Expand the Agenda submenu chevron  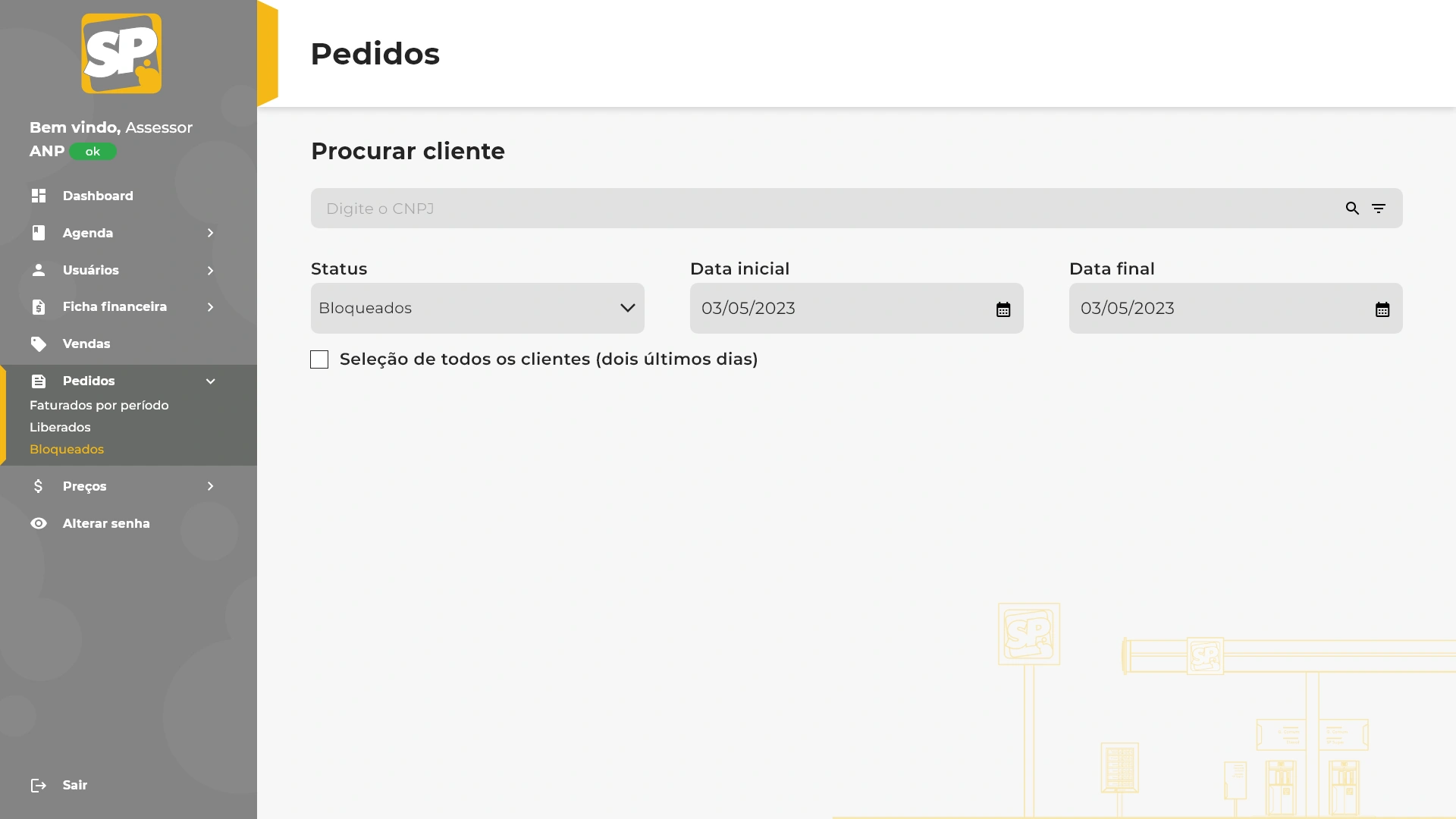coord(211,233)
